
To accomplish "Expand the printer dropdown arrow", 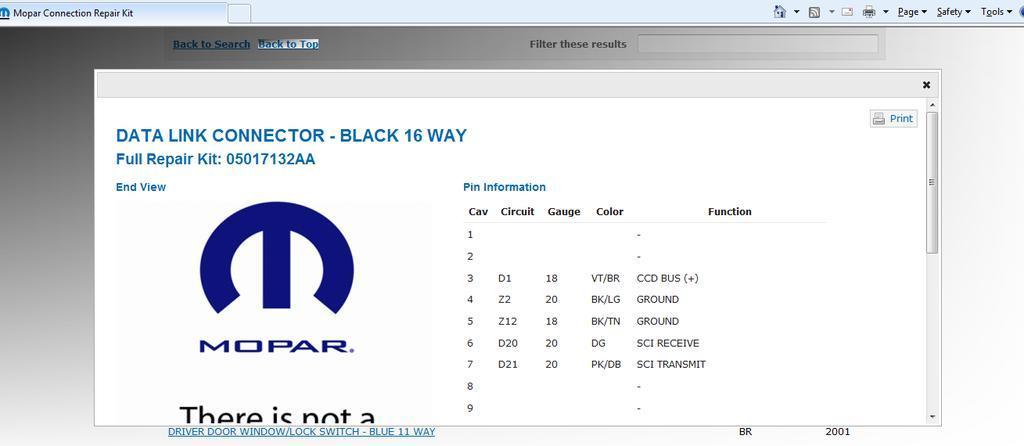I will [886, 12].
